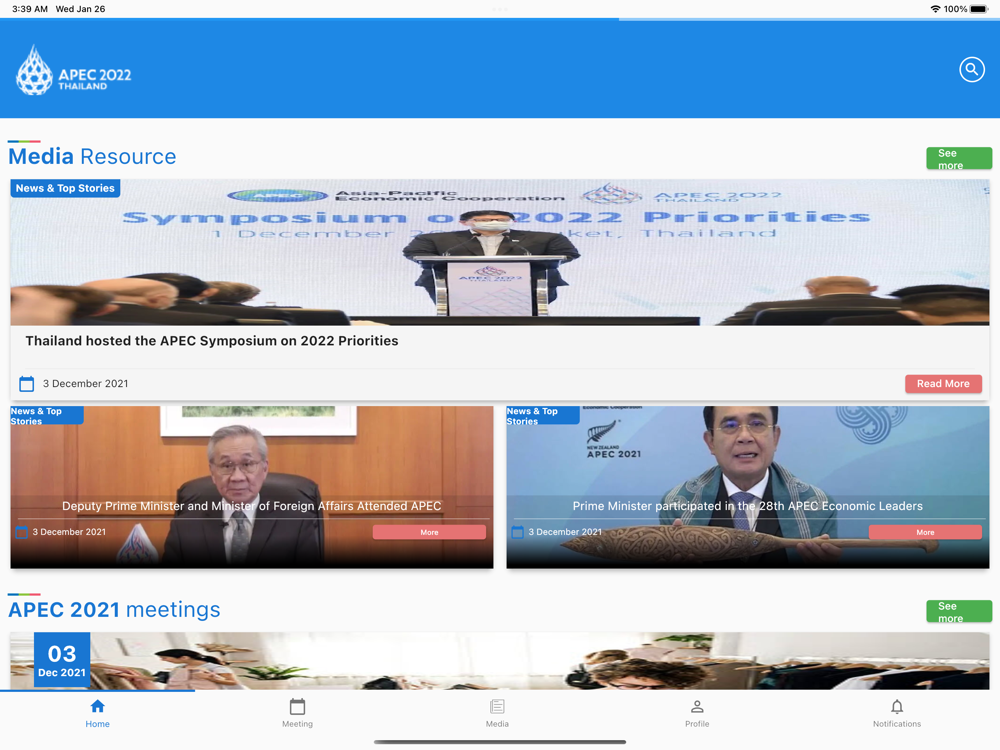See more in Media Resource section
Image resolution: width=1000 pixels, height=750 pixels.
(x=959, y=159)
